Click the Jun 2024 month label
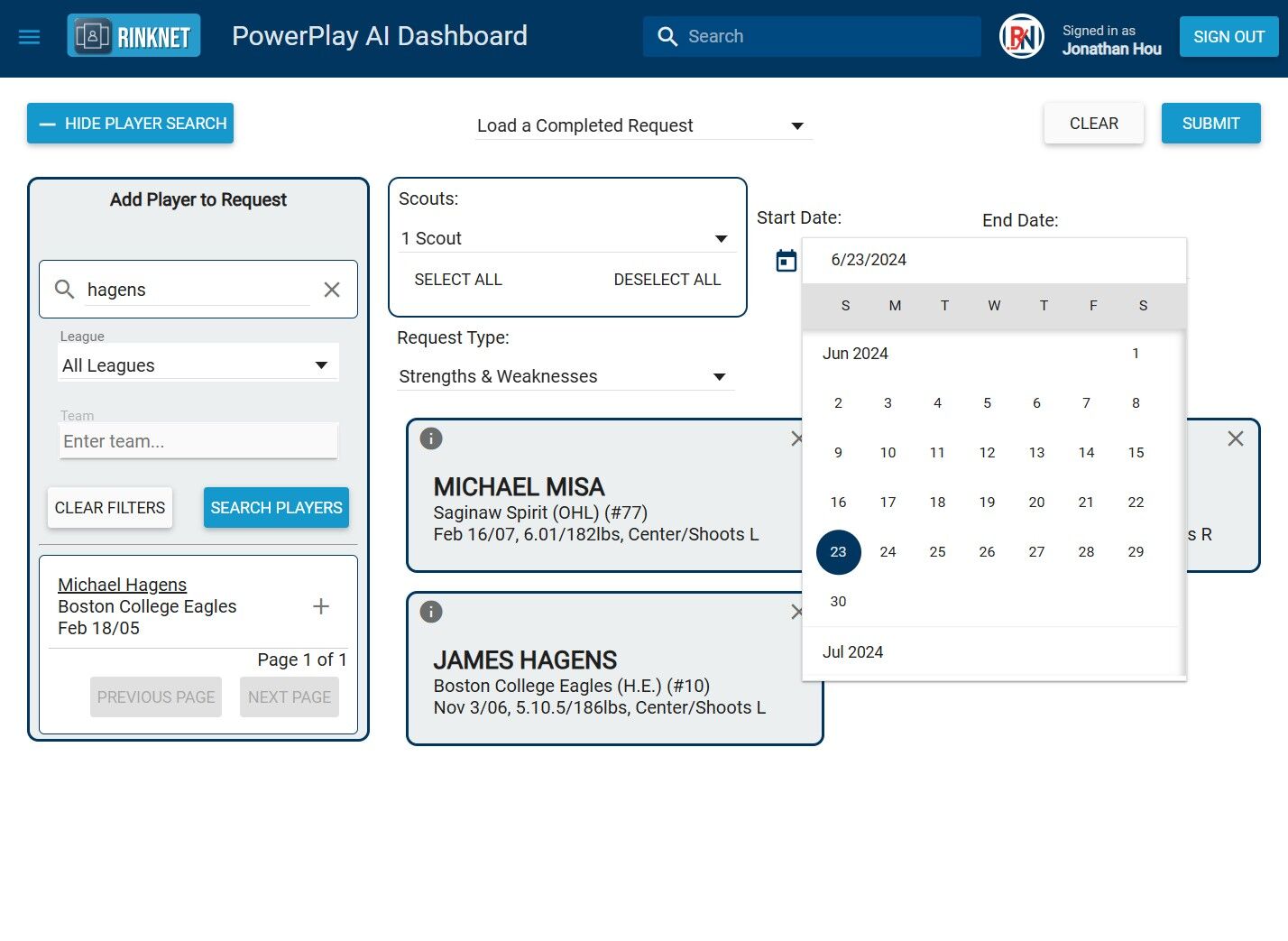The height and width of the screenshot is (941, 1288). point(855,354)
